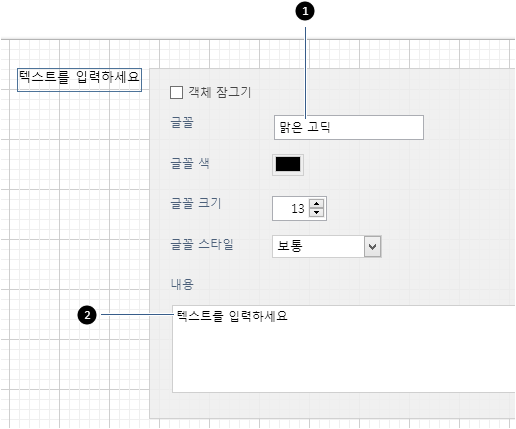Enable the 객체 잠그기 checkbox
Screen dimensions: 516x429
[176, 93]
